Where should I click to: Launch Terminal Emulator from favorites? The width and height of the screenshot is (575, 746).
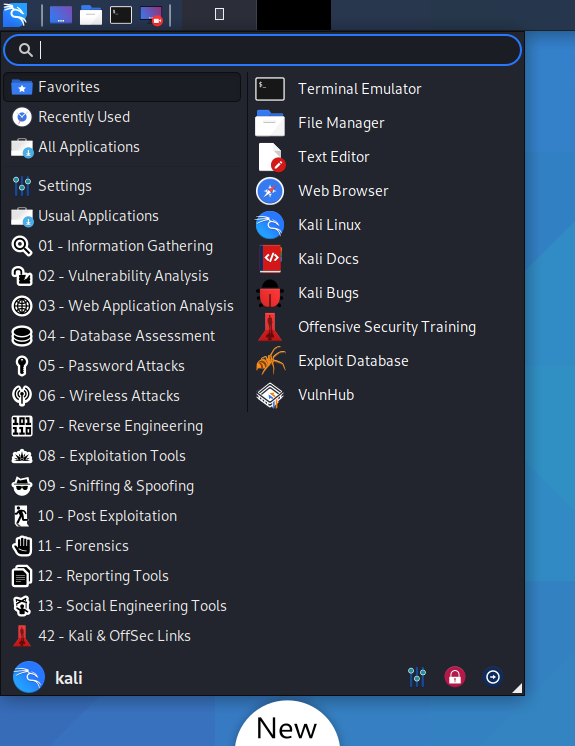tap(386, 89)
